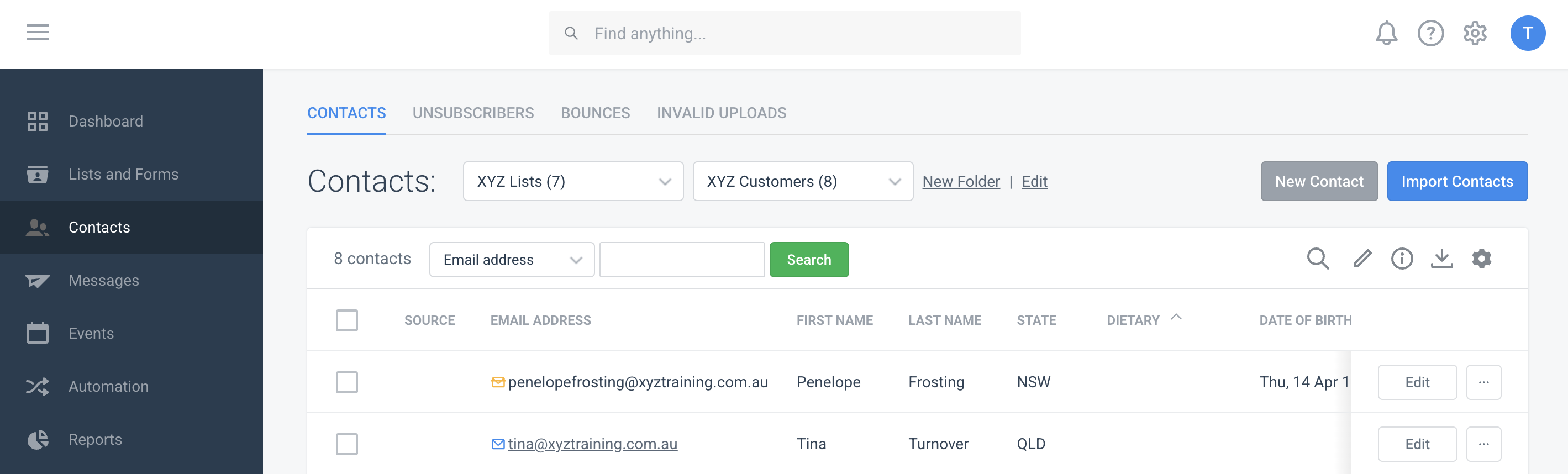Click envelope icon beside tina email
This screenshot has height=474, width=1568.
click(498, 444)
